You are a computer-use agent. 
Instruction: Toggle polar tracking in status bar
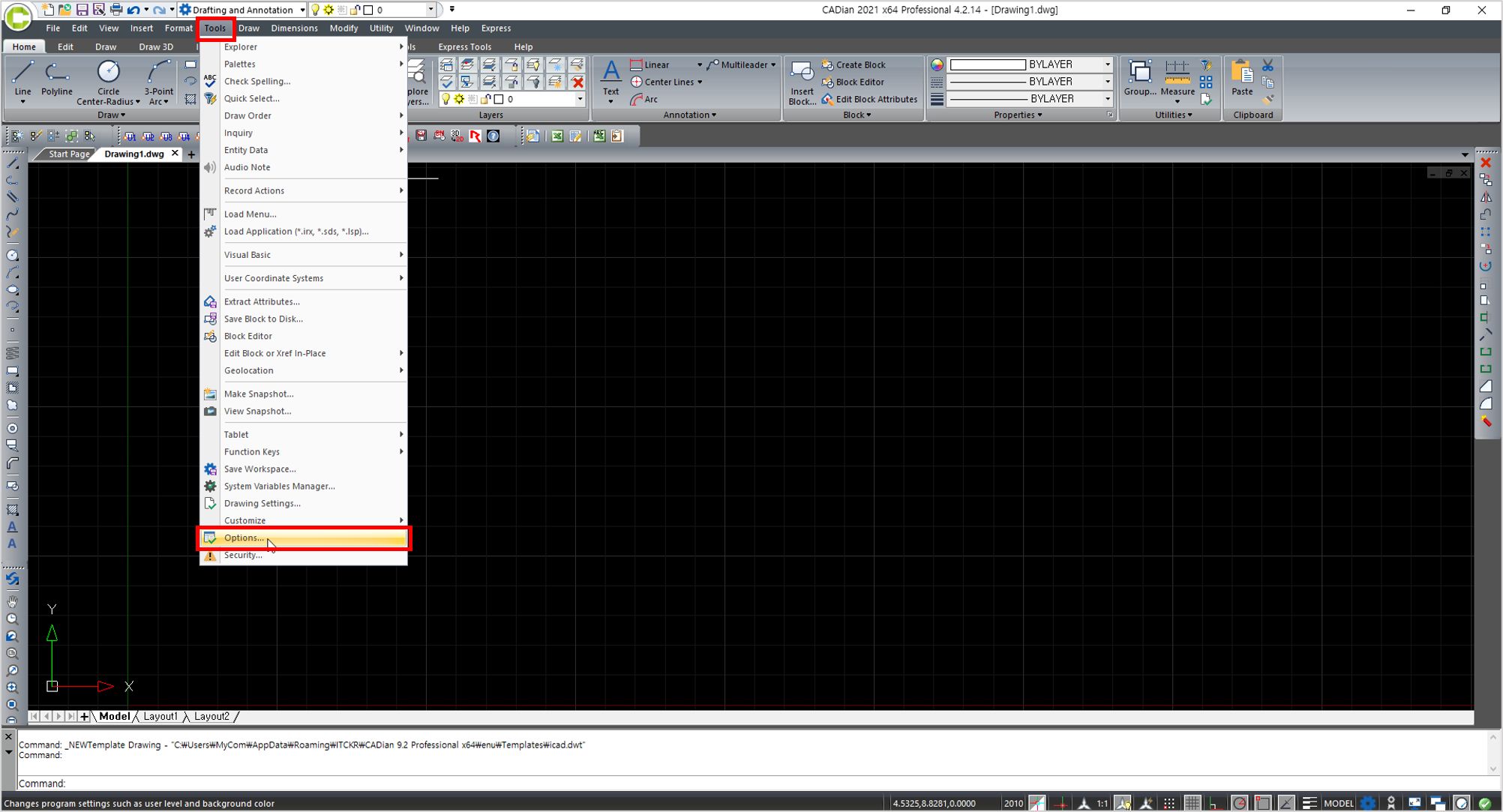[x=1239, y=803]
